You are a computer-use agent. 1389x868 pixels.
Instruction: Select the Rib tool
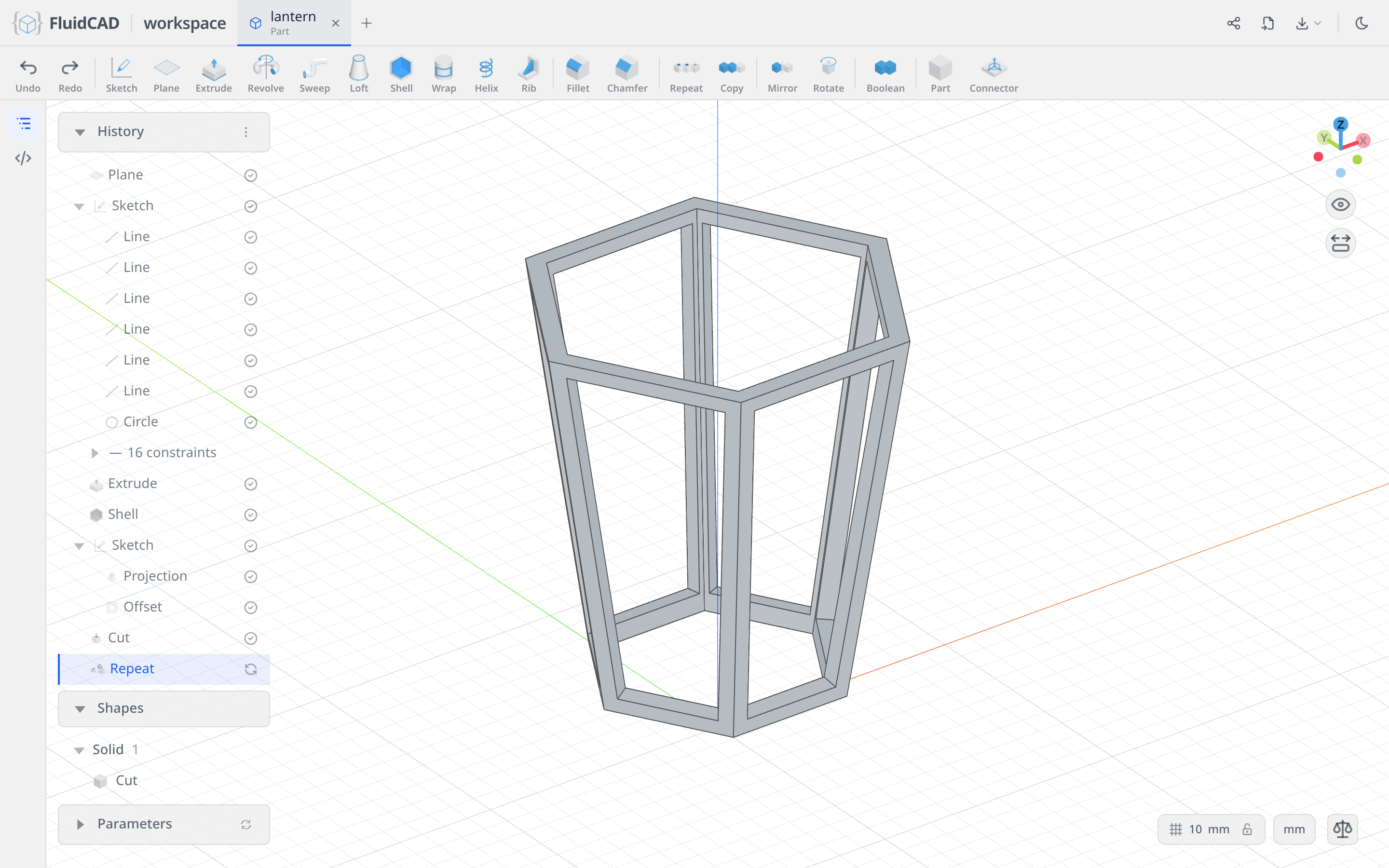coord(529,75)
